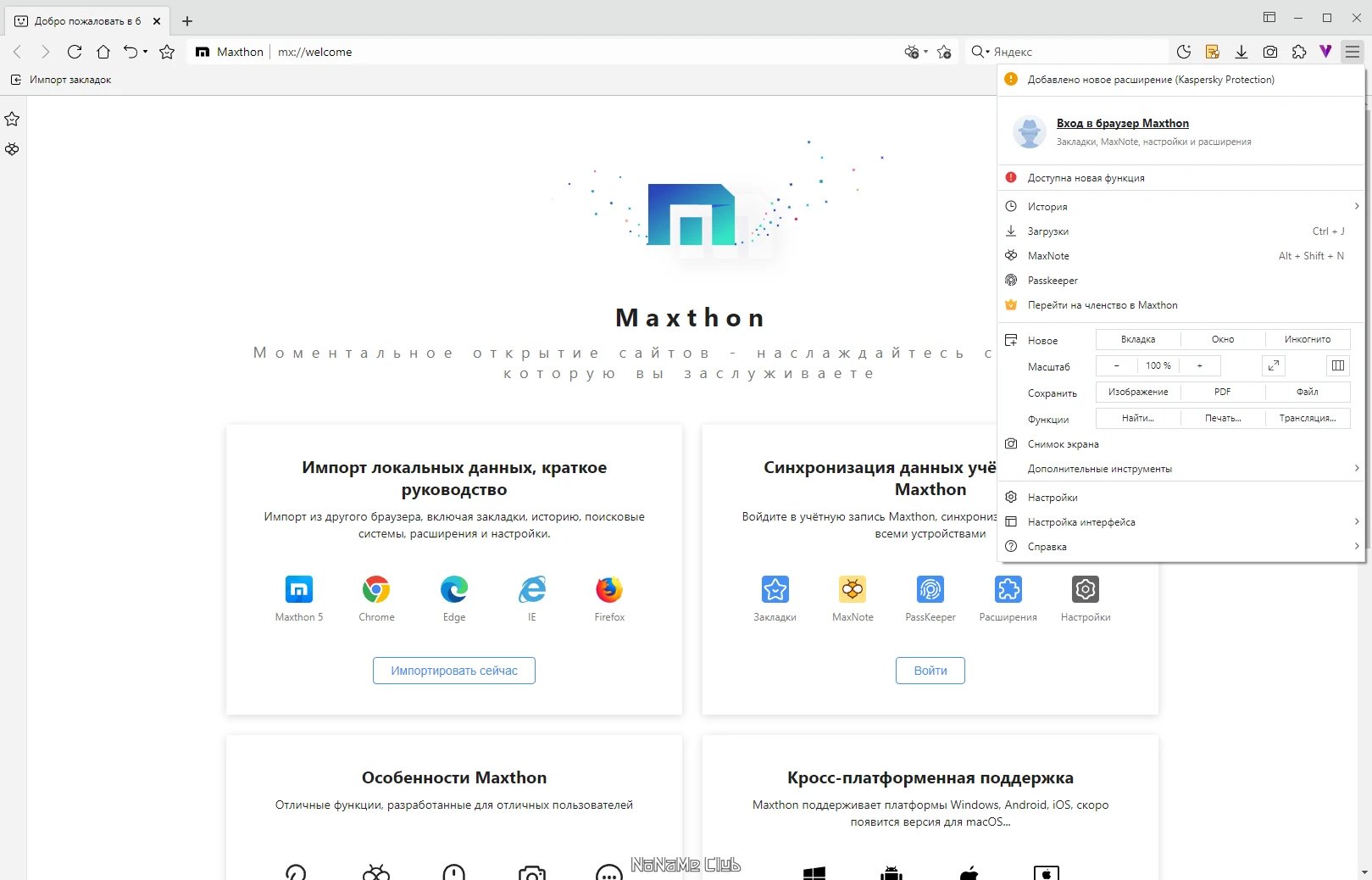Click the purple V extension icon
Viewport: 1372px width, 880px height.
[x=1325, y=52]
